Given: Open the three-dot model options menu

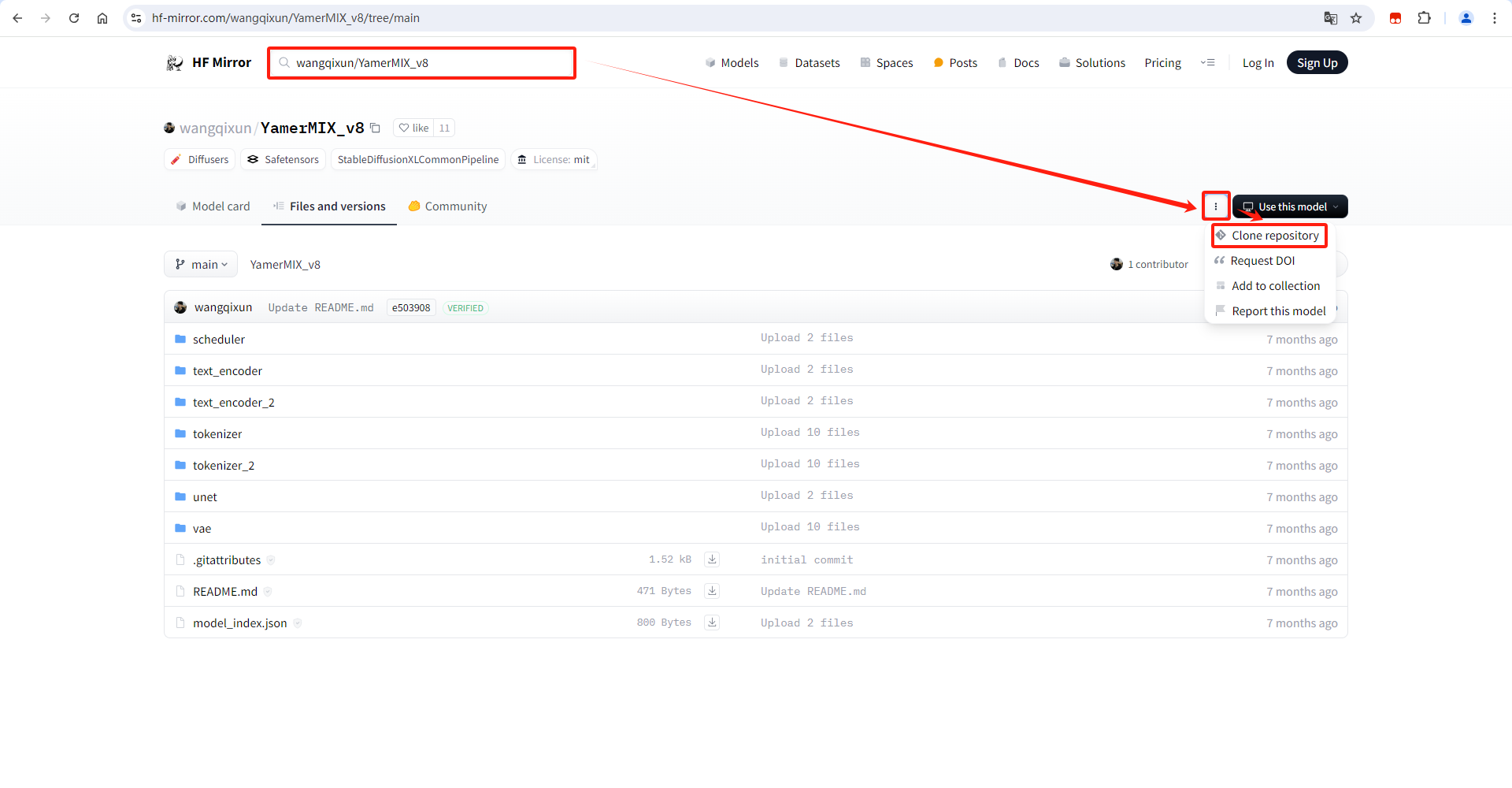Looking at the screenshot, I should coord(1216,206).
